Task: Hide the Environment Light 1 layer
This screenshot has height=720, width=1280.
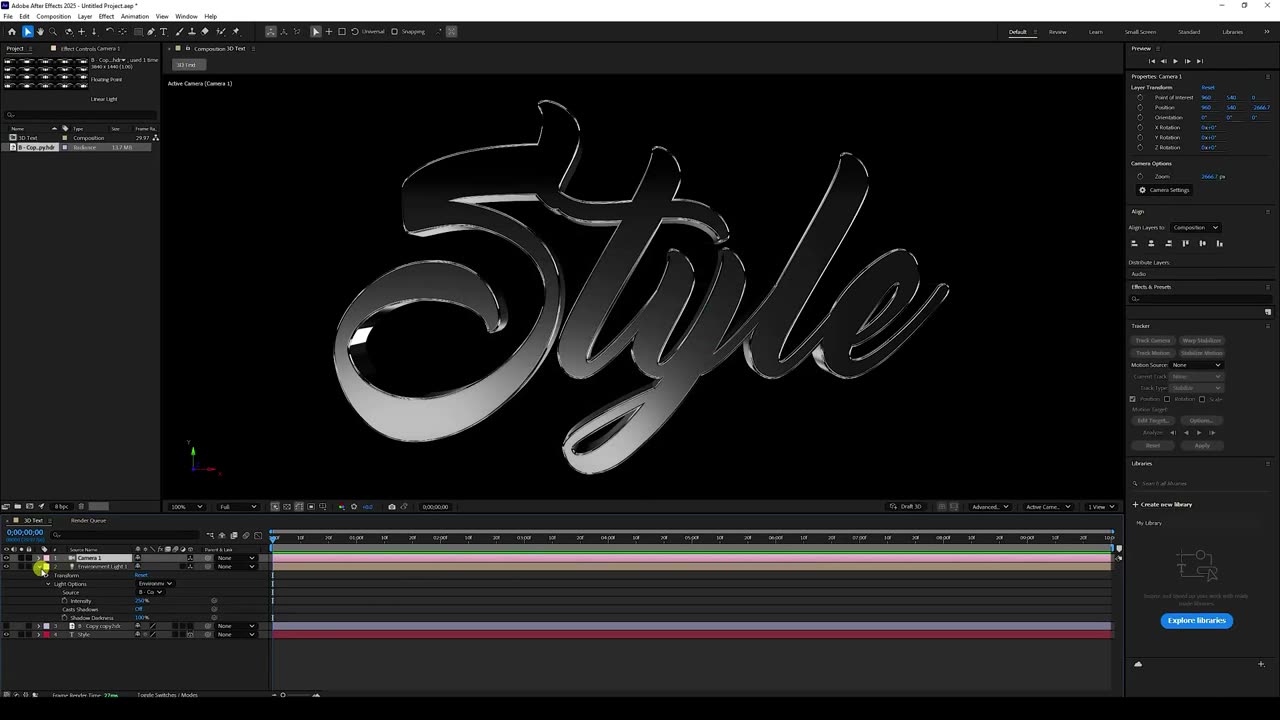Action: [6, 566]
